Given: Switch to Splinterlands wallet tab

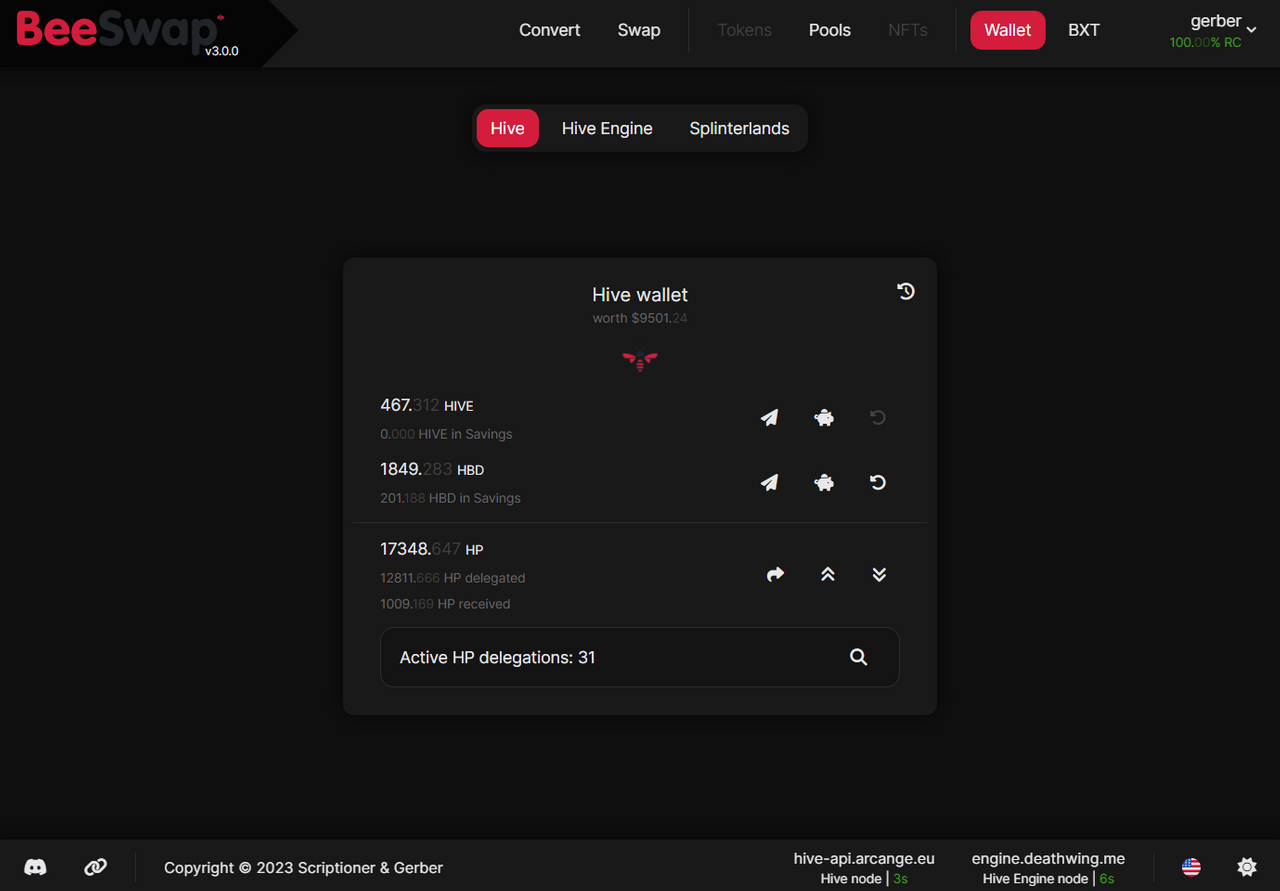Looking at the screenshot, I should (739, 128).
